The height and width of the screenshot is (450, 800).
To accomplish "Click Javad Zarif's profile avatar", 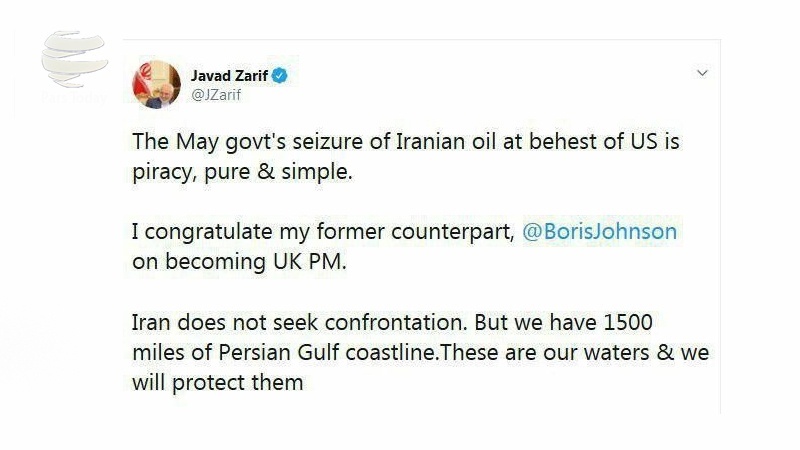I will 157,85.
